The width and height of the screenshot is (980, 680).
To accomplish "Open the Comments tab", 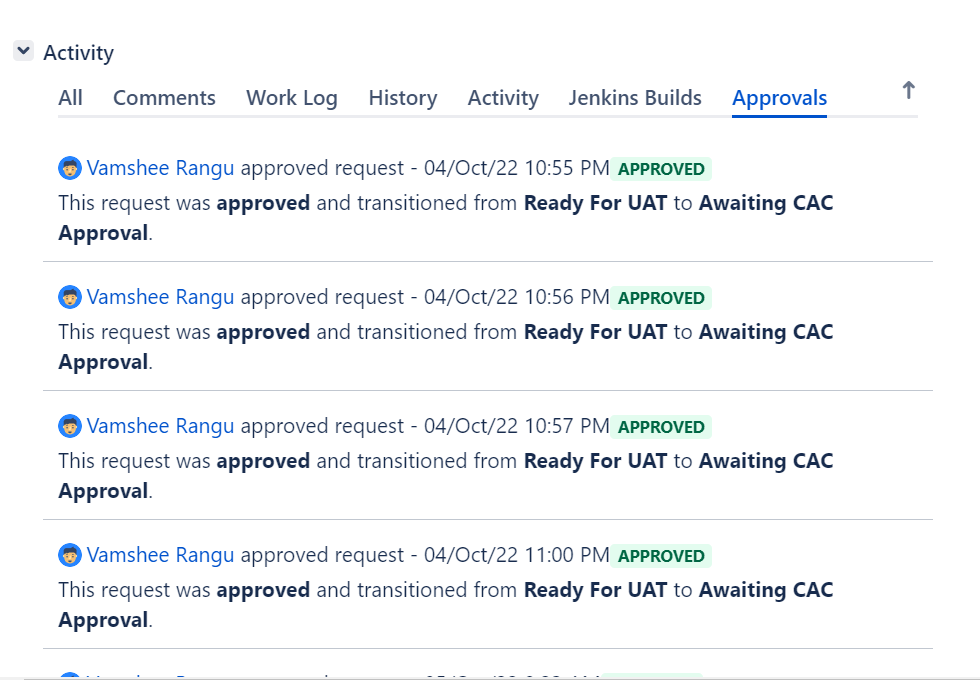I will pos(164,98).
